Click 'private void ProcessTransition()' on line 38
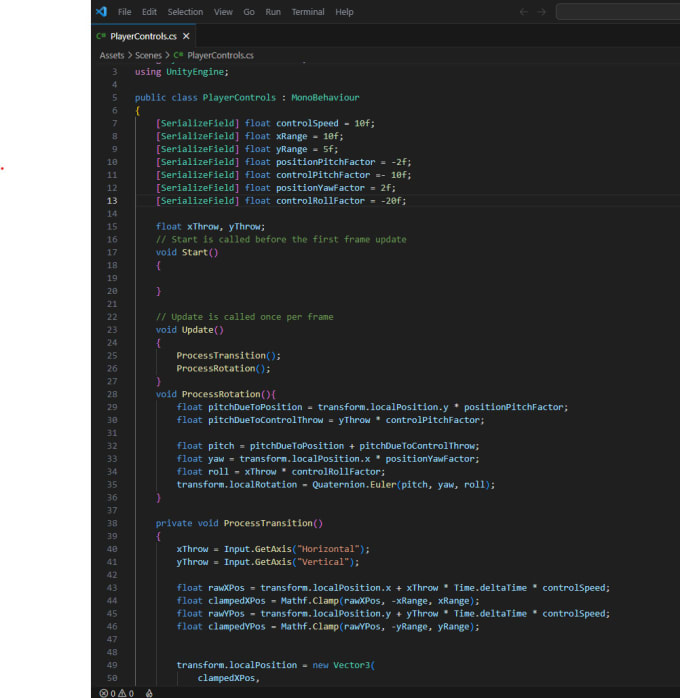680x698 pixels. 239,524
